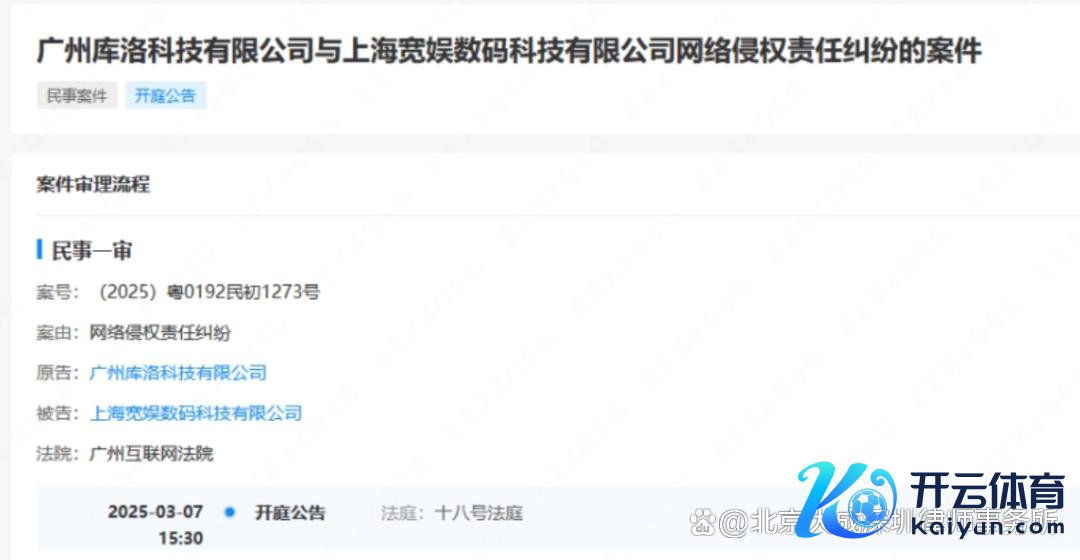Click the 开庭公告 timeline entry label

(290, 512)
